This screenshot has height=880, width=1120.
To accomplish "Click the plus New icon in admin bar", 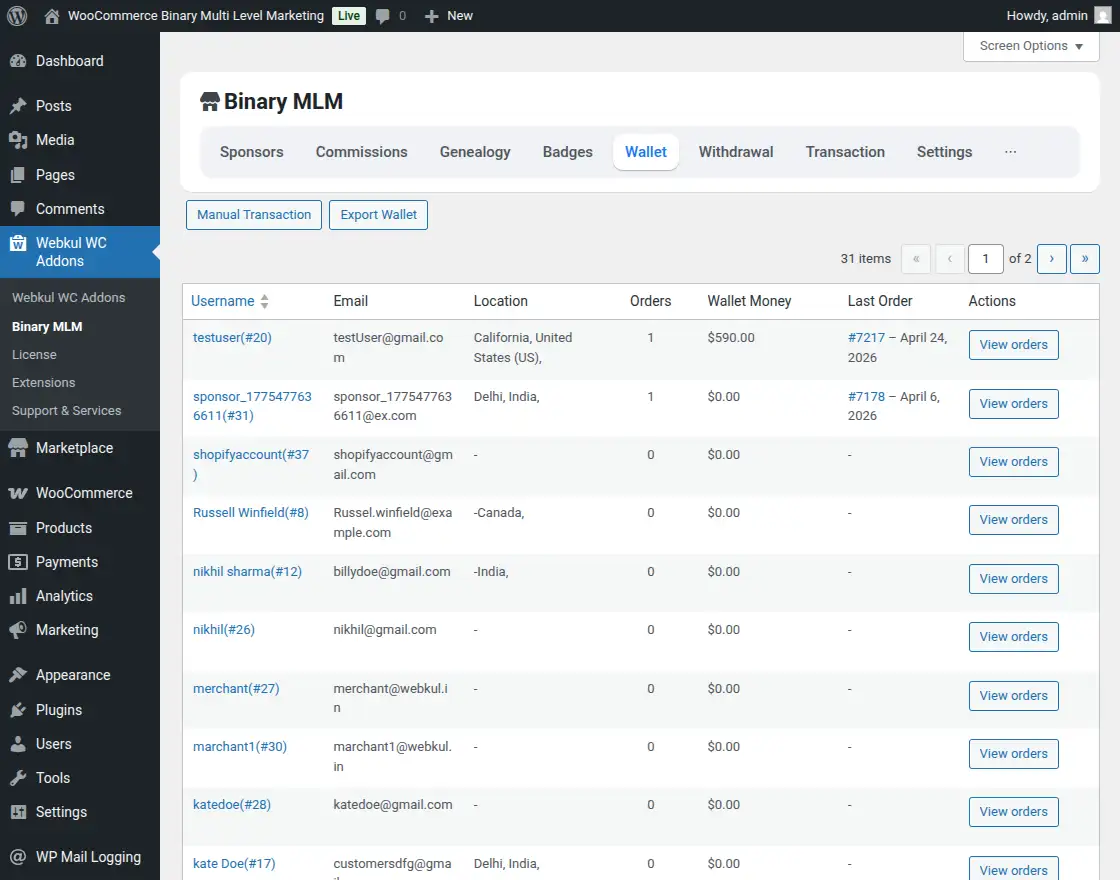I will 431,16.
